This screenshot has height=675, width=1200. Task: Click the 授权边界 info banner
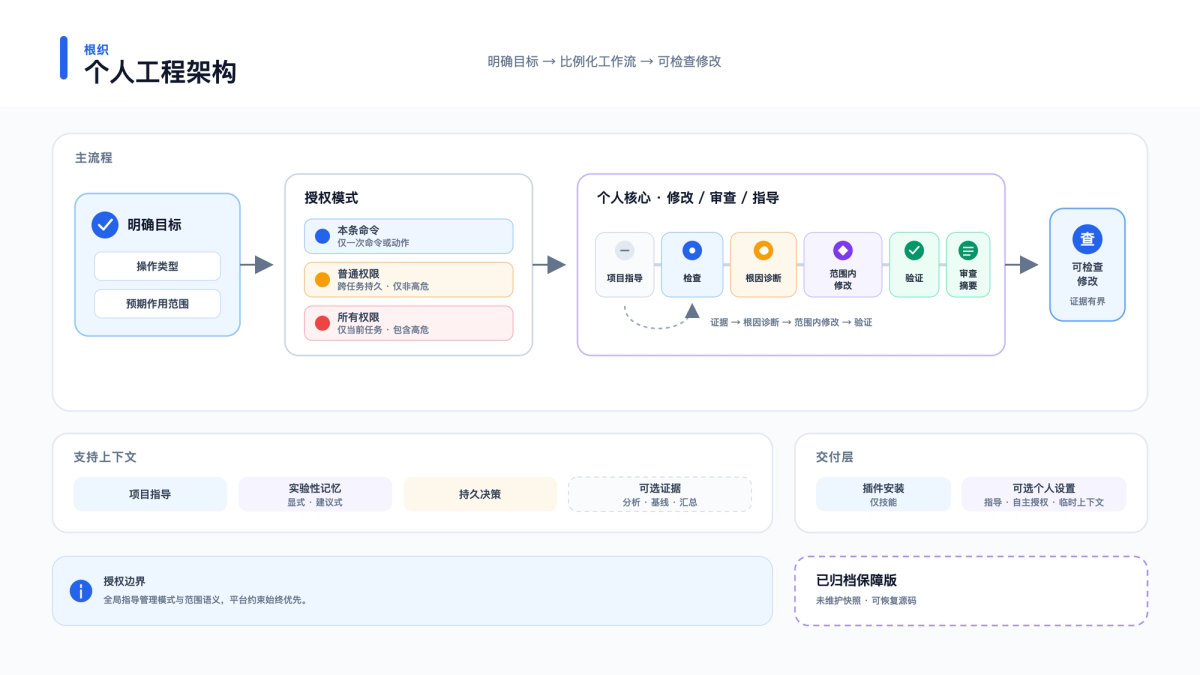(x=412, y=591)
